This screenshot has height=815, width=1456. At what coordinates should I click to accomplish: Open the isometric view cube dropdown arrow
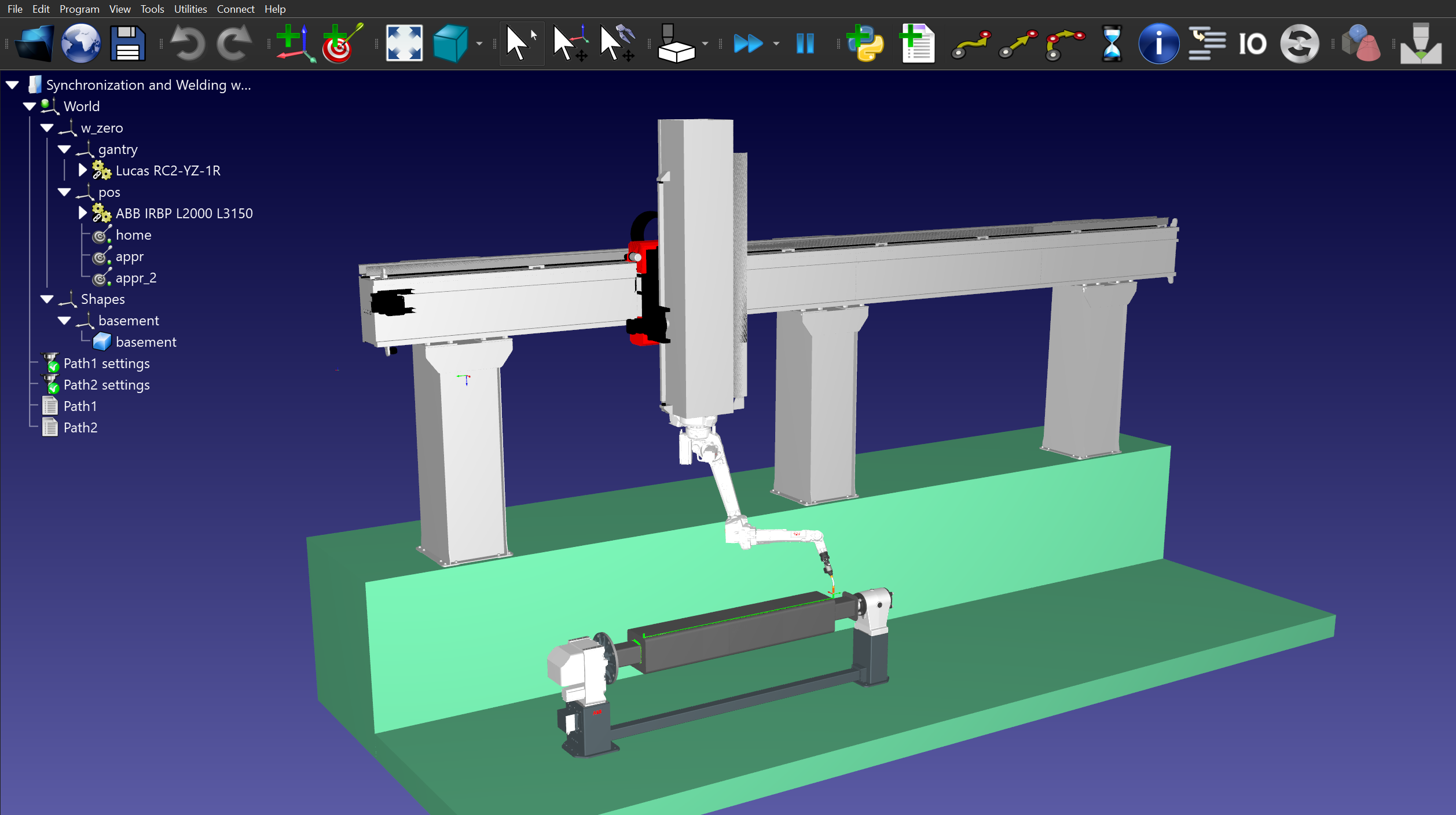point(479,43)
